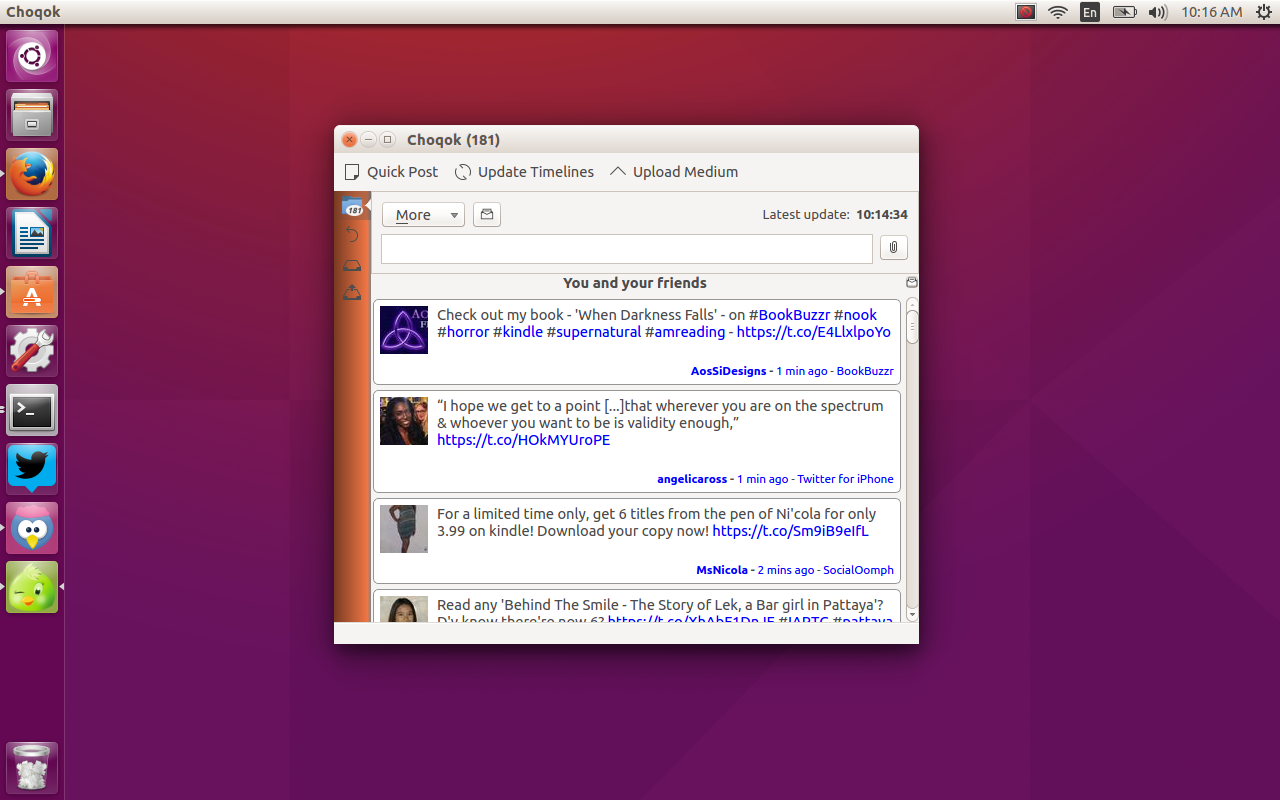This screenshot has height=800, width=1280.
Task: Click the Quick Post toolbar button
Action: click(392, 172)
